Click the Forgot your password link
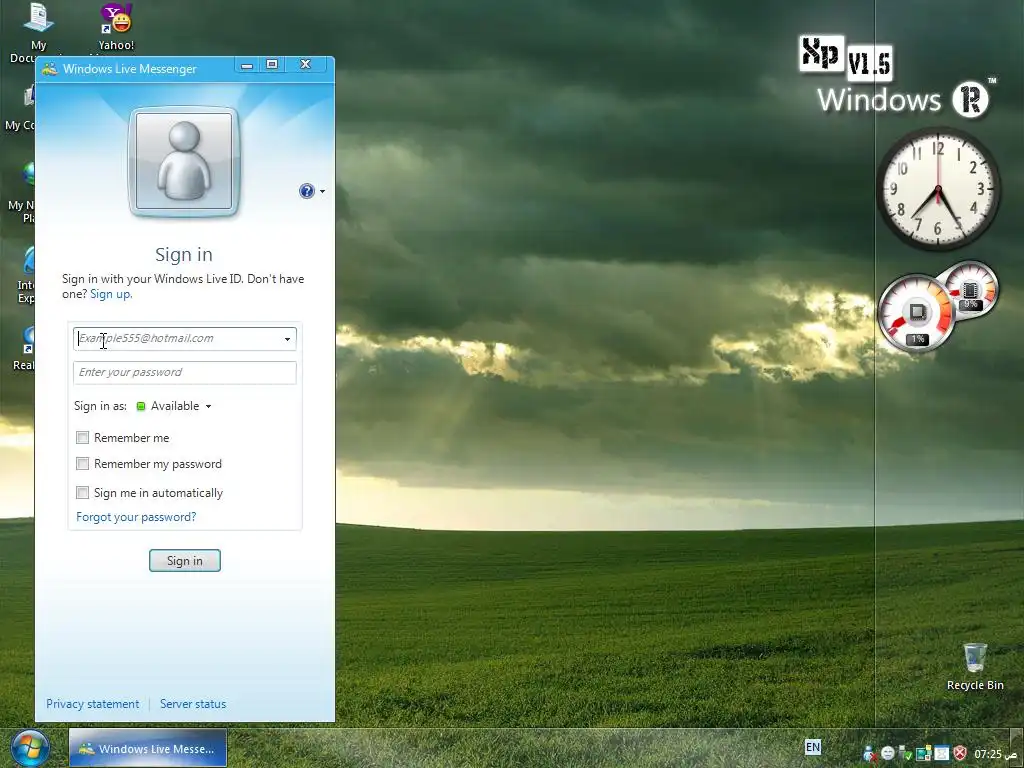The image size is (1024, 768). [x=136, y=517]
